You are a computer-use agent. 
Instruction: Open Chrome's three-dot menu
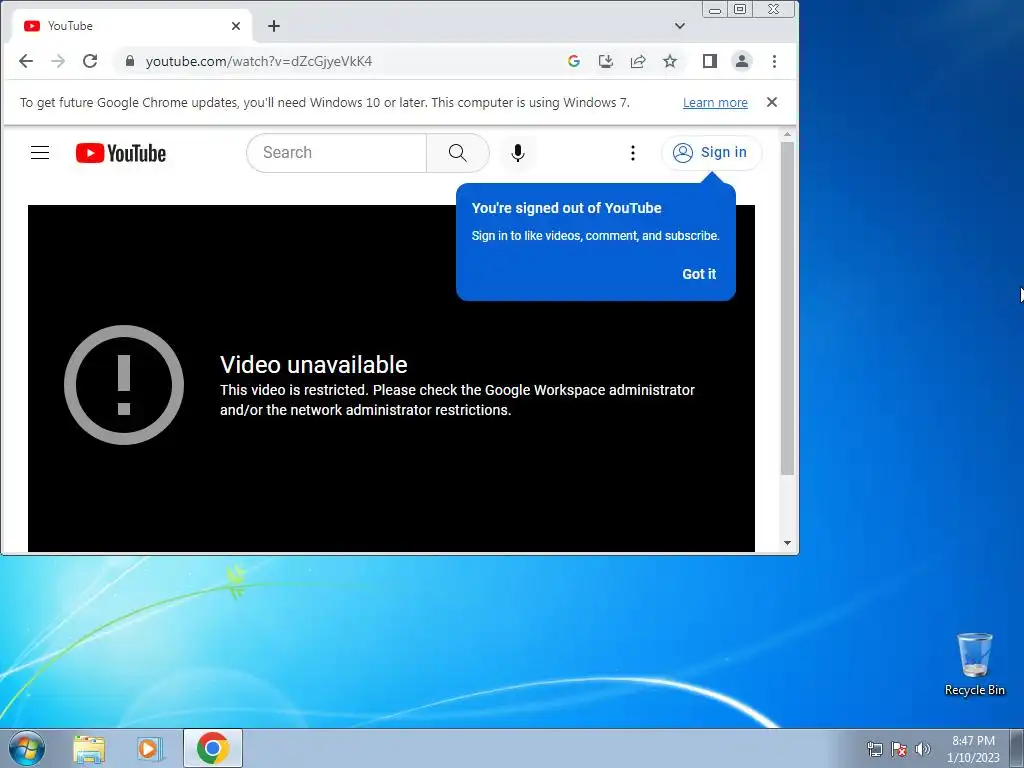click(x=775, y=61)
